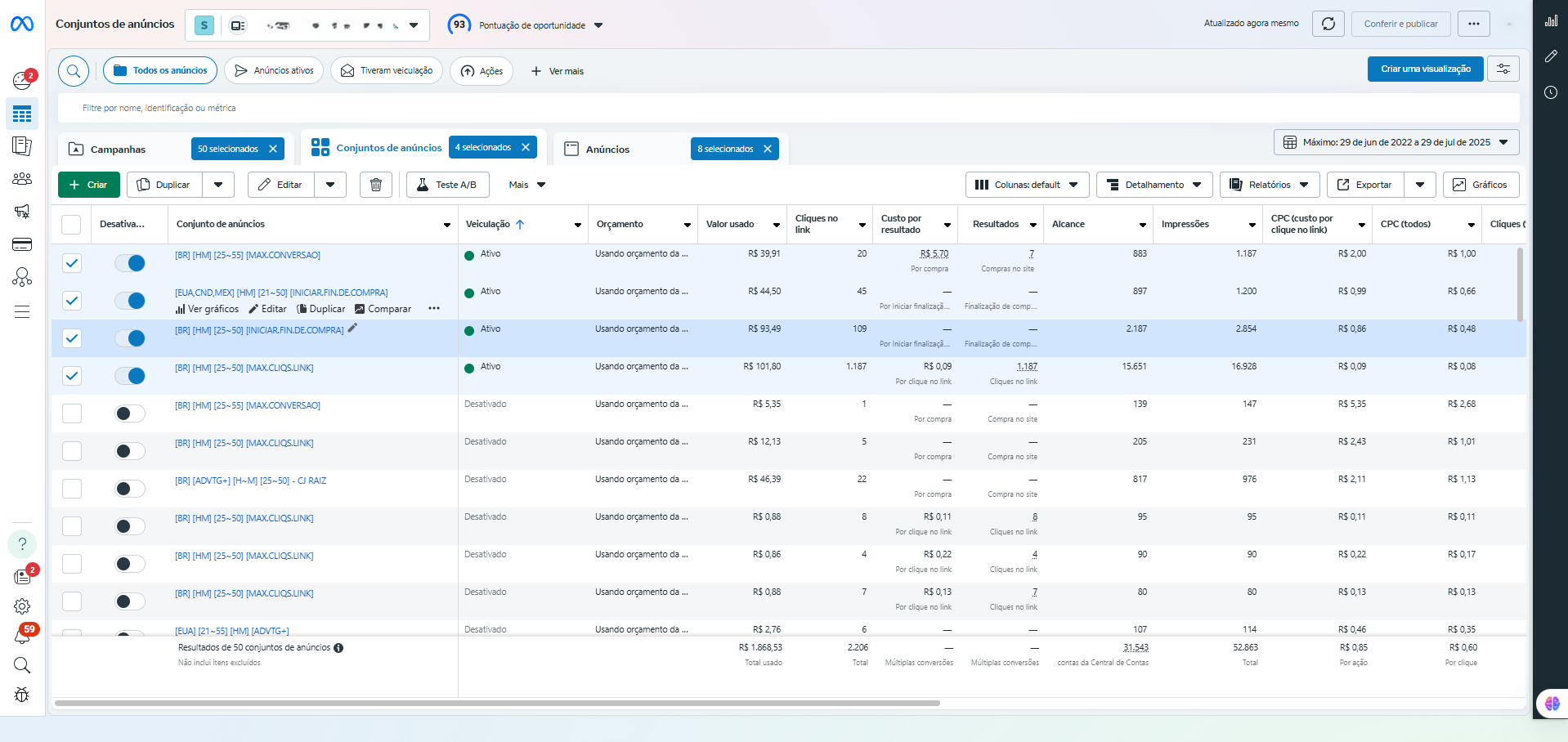Image resolution: width=1568 pixels, height=742 pixels.
Task: Open Ver gráficos for hovered ad set
Action: tap(208, 309)
